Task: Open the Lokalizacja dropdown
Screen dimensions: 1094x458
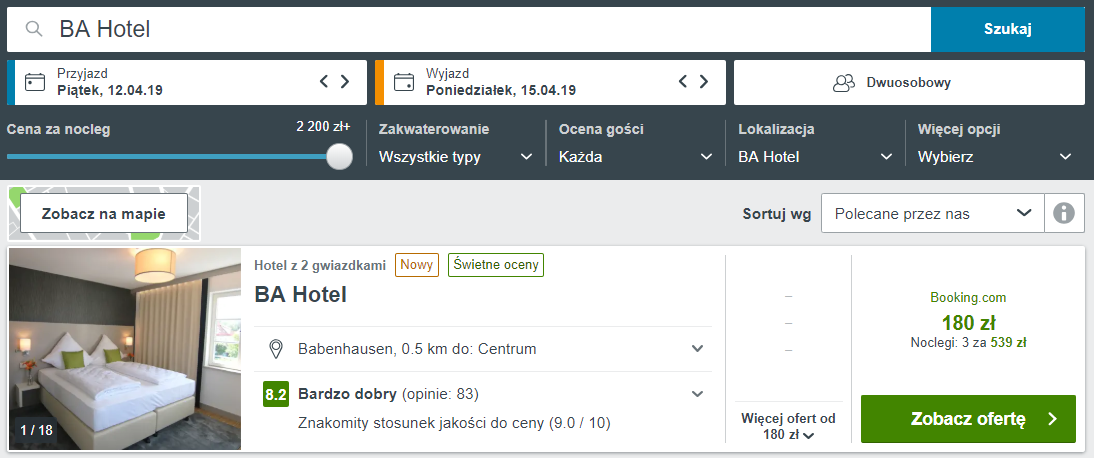Action: 815,157
